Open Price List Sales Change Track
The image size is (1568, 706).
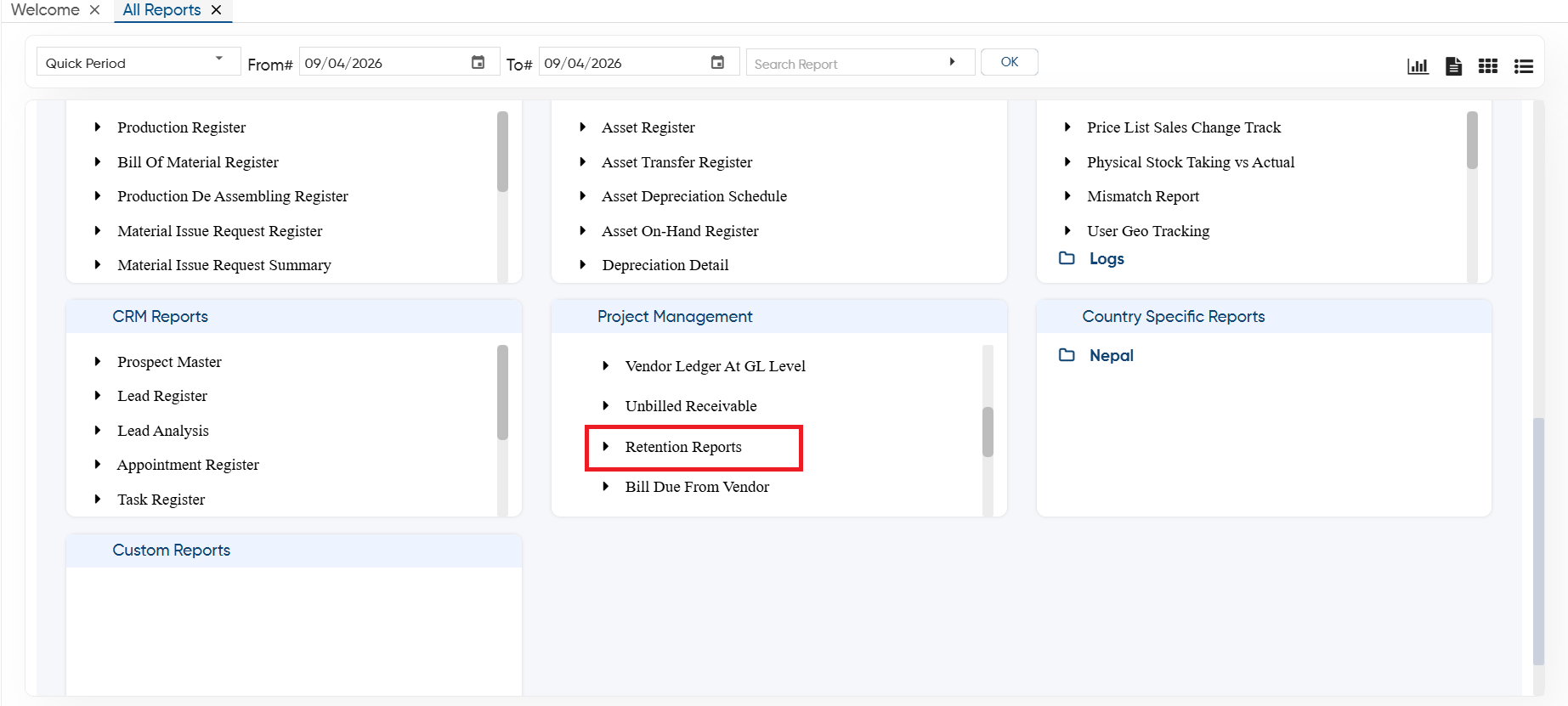coord(1184,127)
